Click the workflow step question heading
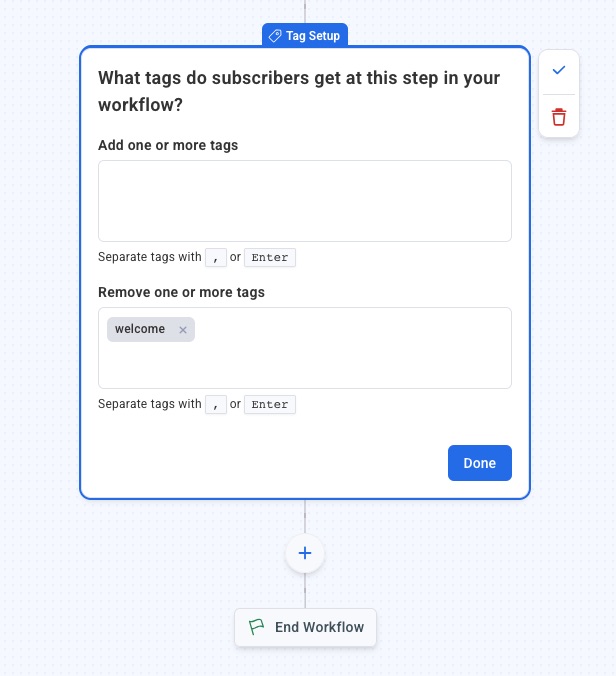 point(299,91)
